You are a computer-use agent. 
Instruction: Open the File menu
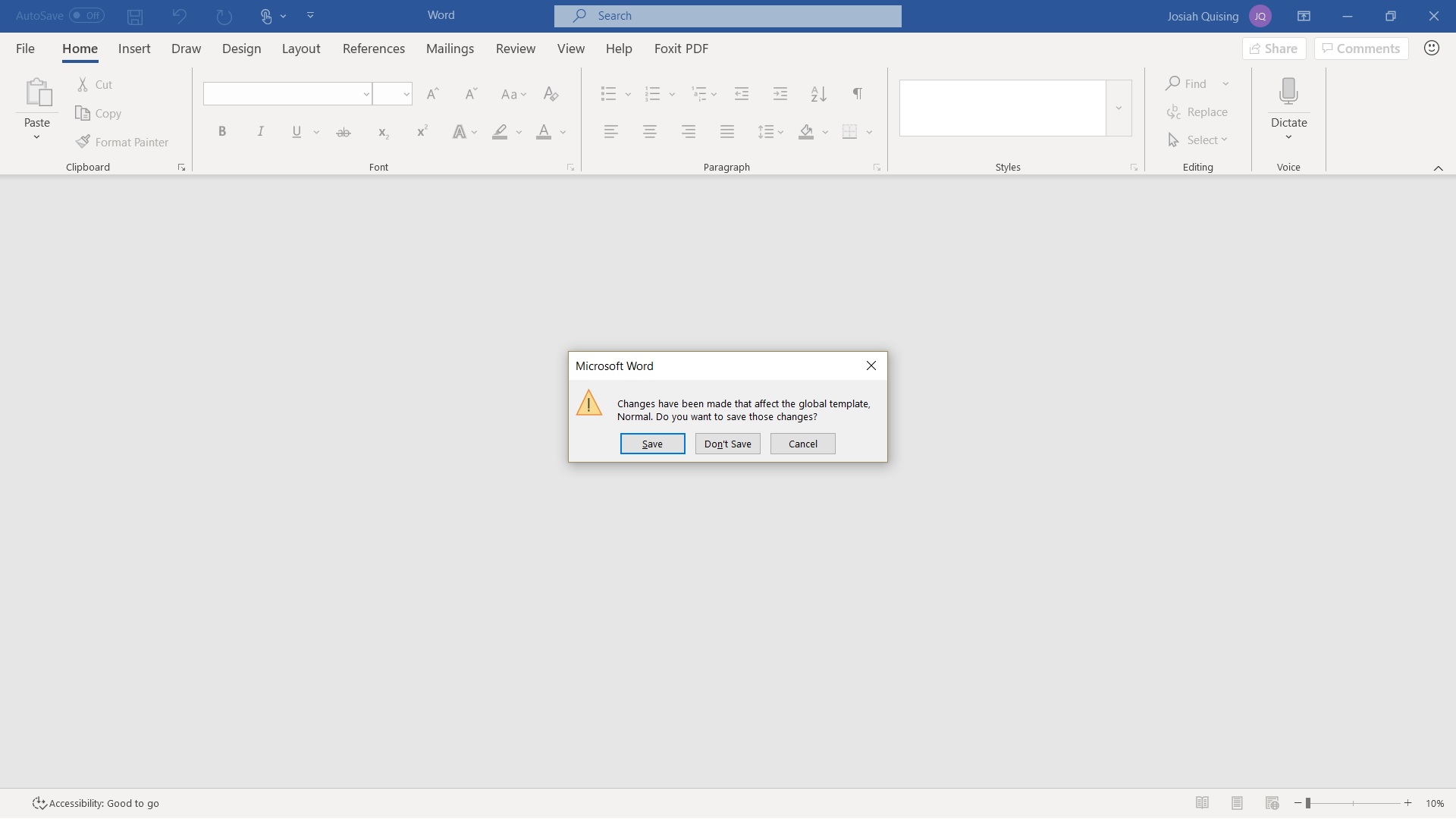click(25, 49)
